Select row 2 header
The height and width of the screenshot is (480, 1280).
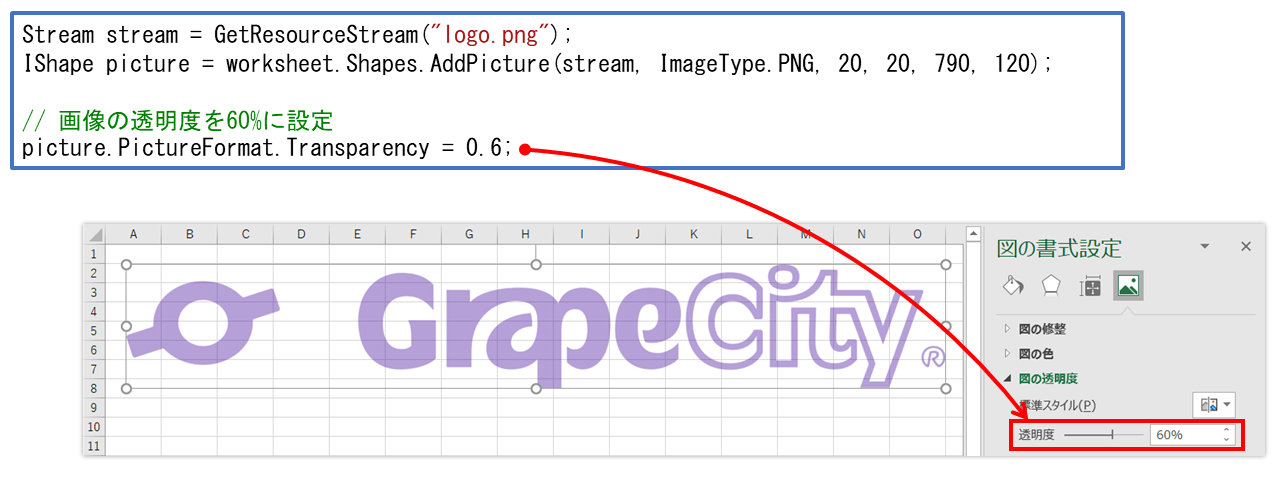point(94,273)
